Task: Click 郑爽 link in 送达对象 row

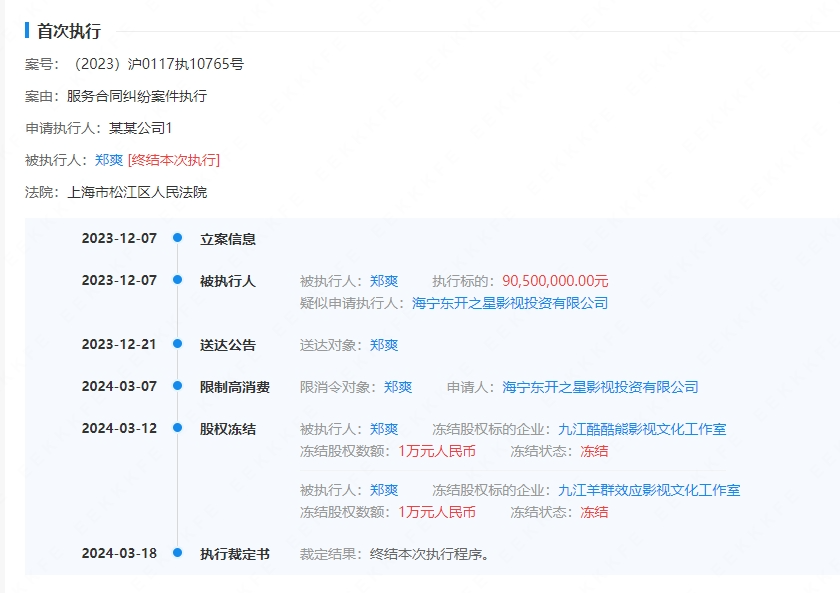Action: pyautogui.click(x=383, y=345)
